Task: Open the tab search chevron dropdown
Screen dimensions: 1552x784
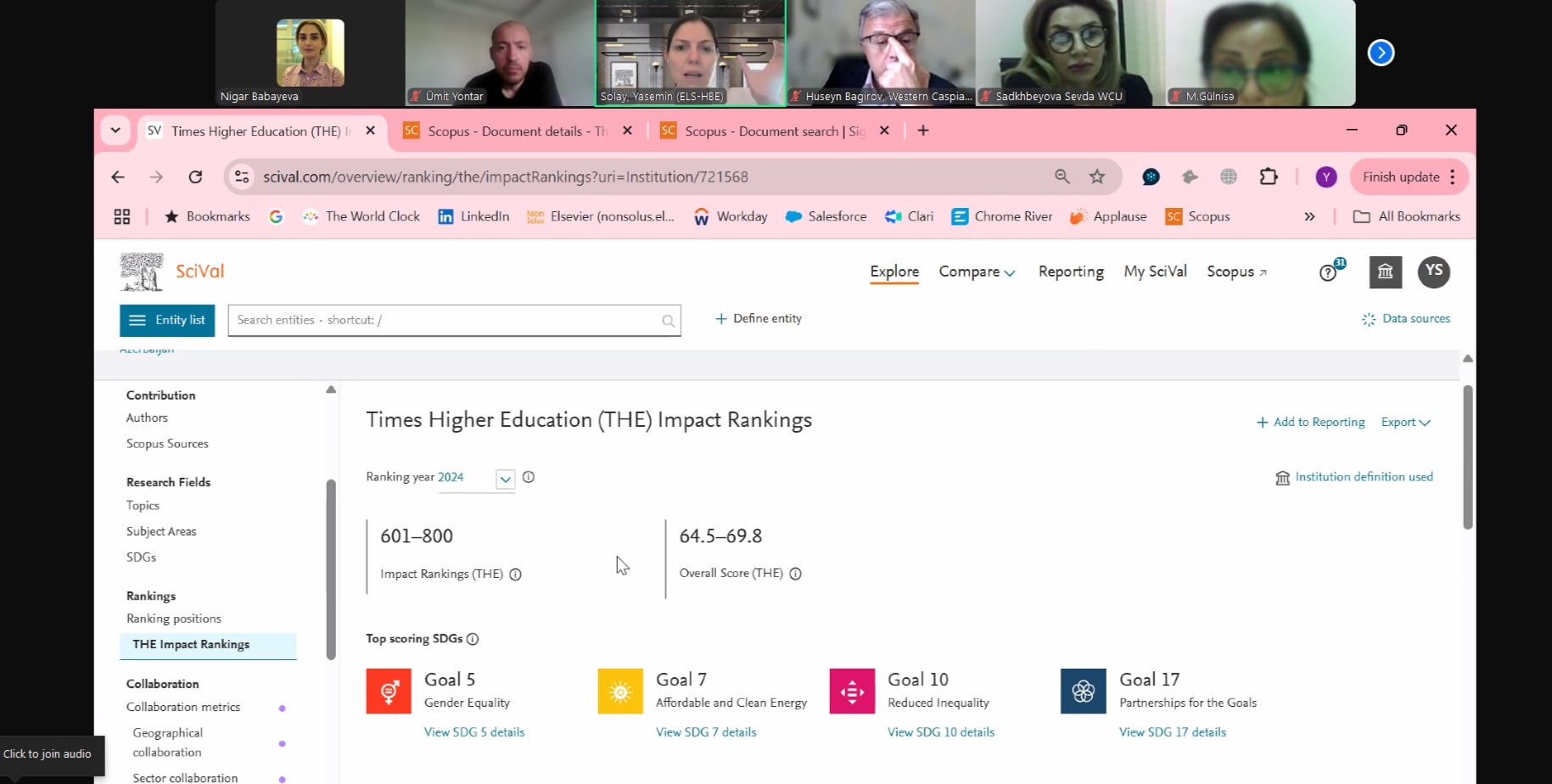Action: click(115, 131)
